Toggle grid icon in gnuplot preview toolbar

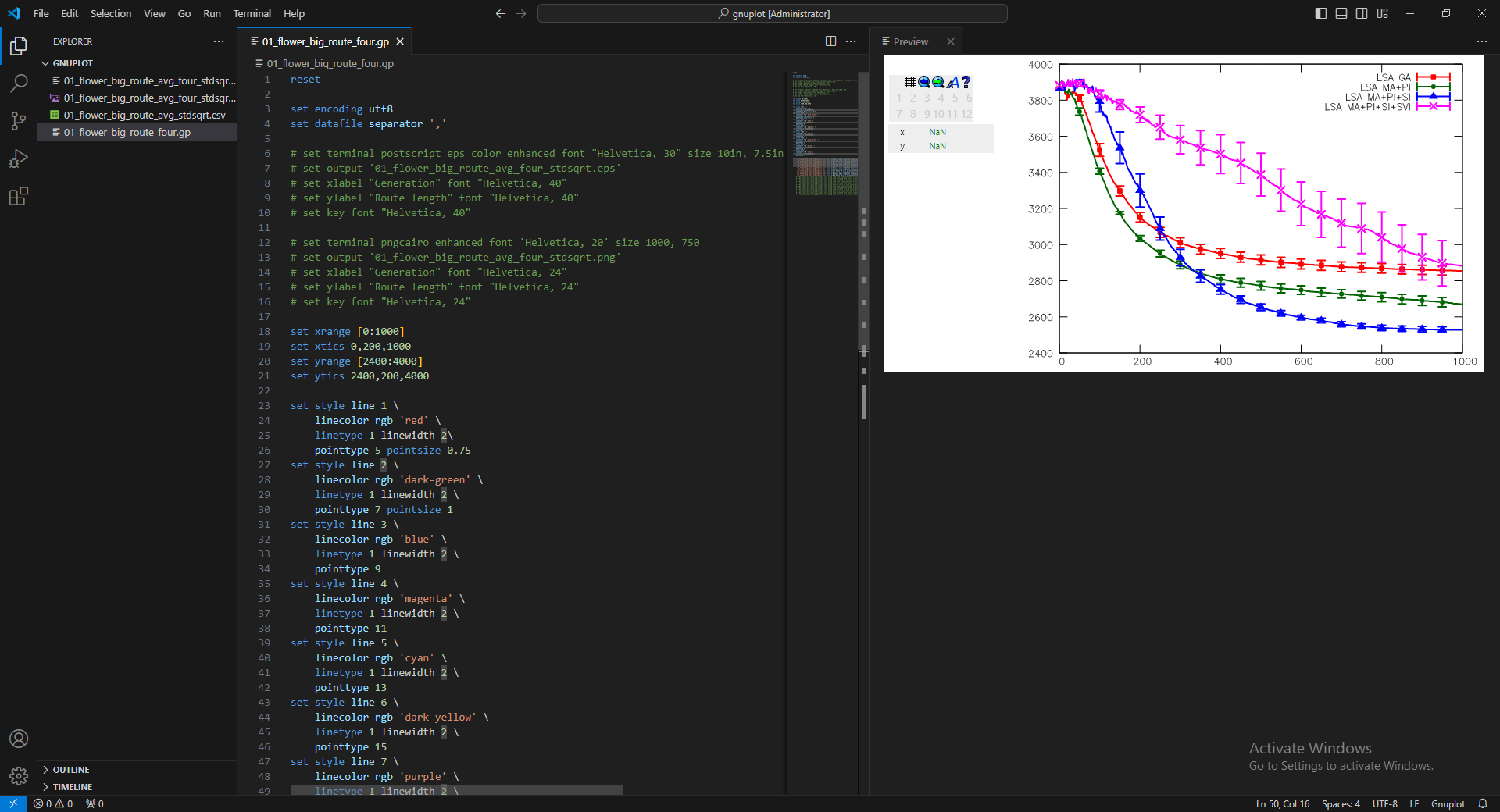(x=910, y=82)
